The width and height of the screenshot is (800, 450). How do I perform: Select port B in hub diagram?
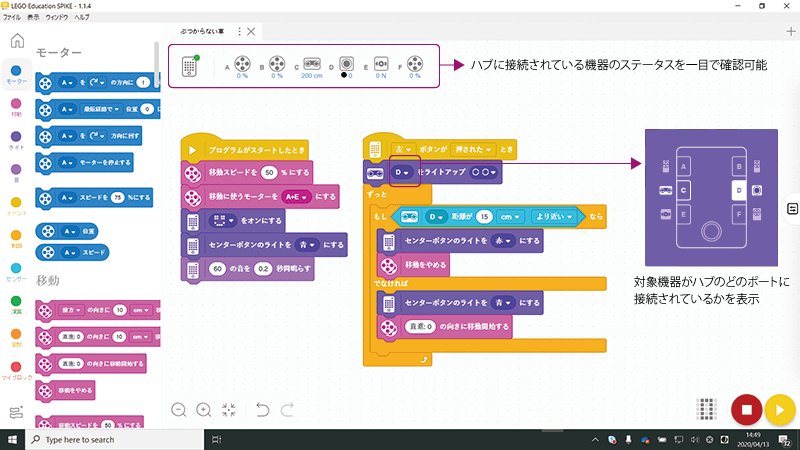[x=739, y=166]
